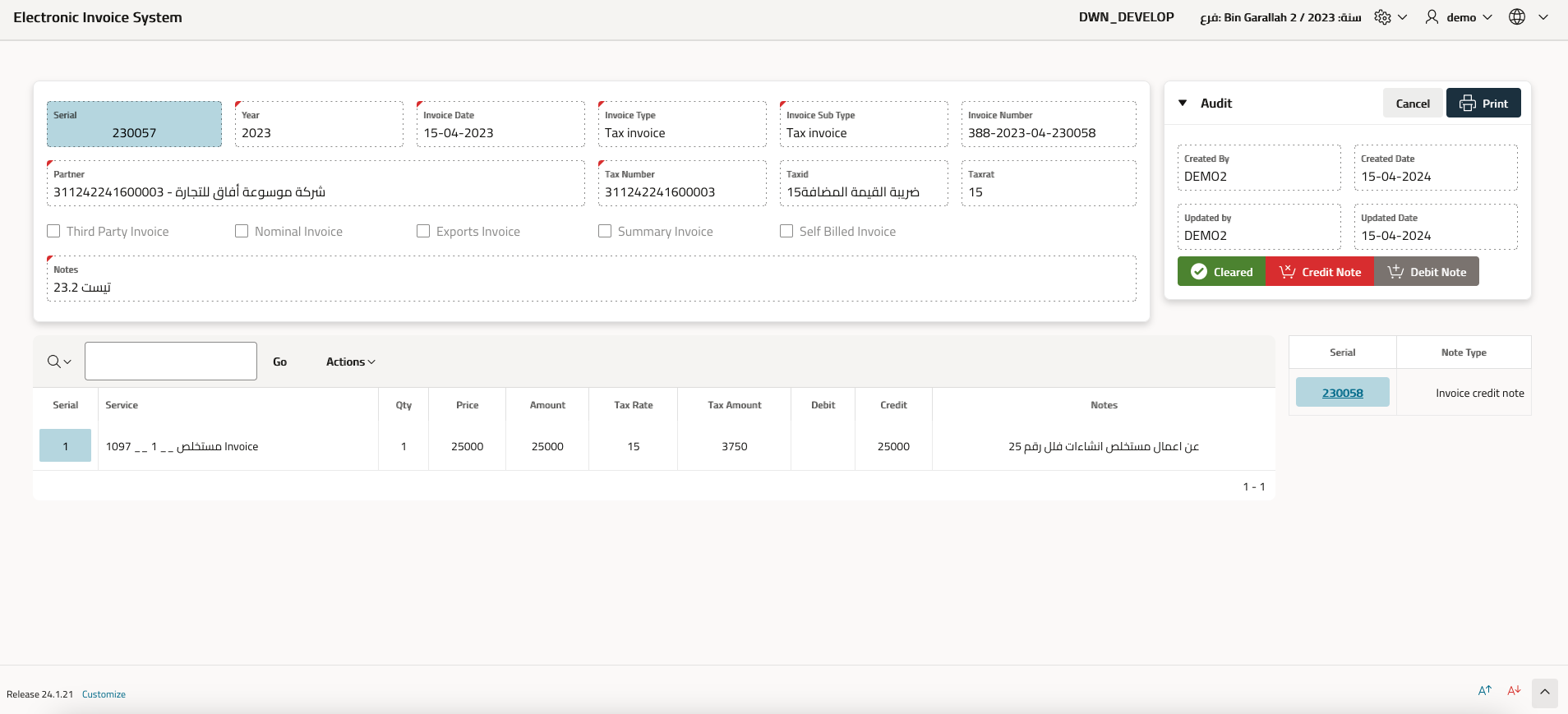Click the Electronic Invoice System title

pos(98,17)
